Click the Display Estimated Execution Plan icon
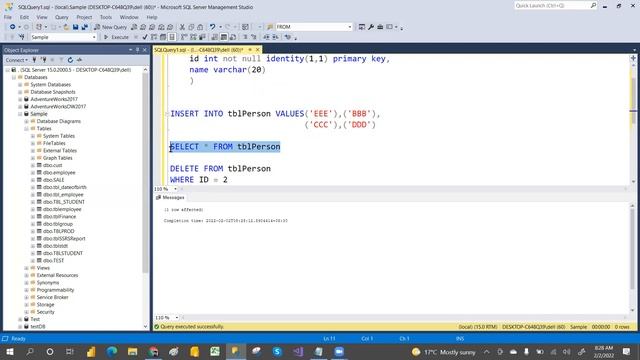Image resolution: width=640 pixels, height=360 pixels. pyautogui.click(x=154, y=37)
